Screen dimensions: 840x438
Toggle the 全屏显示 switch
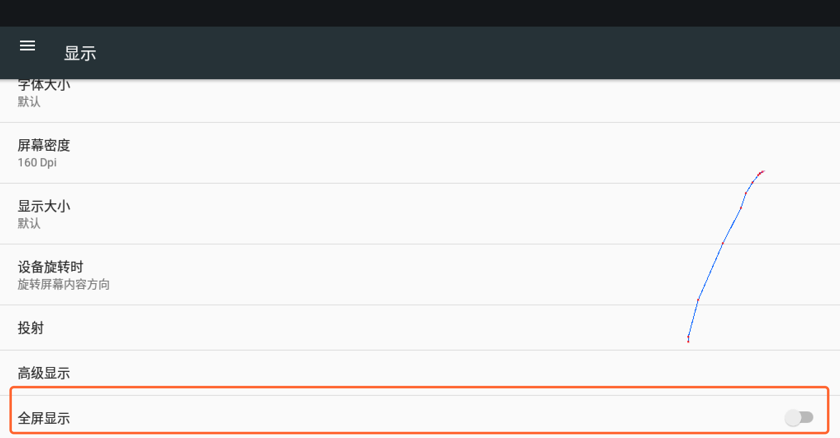799,417
